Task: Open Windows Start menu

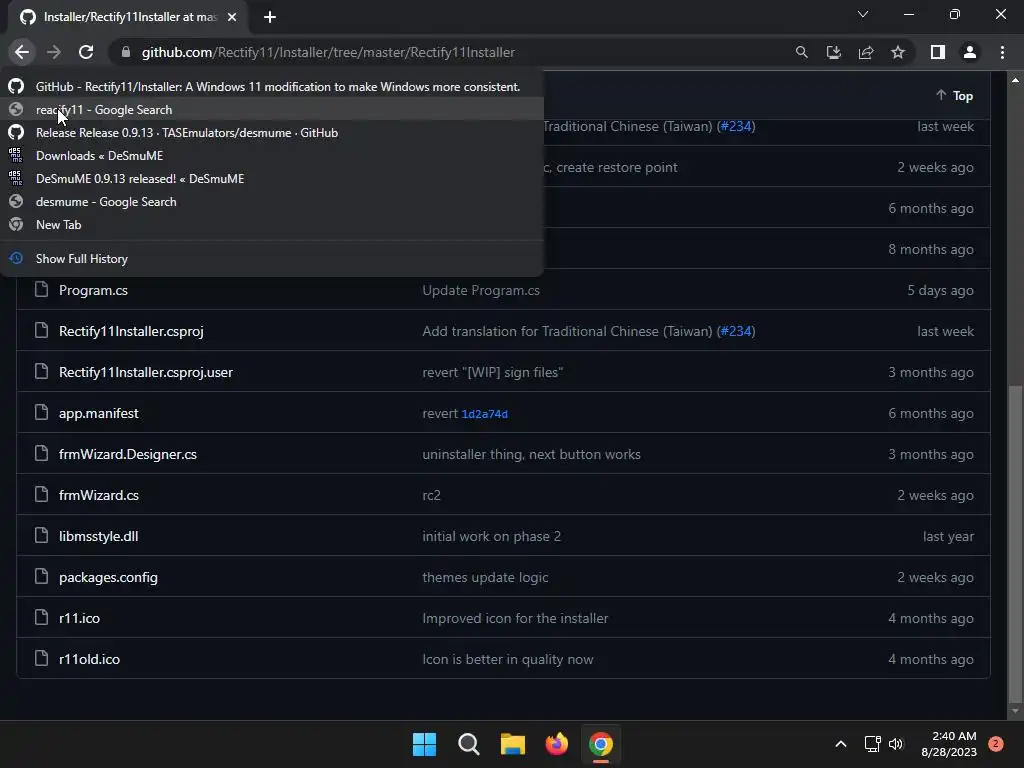Action: point(424,744)
